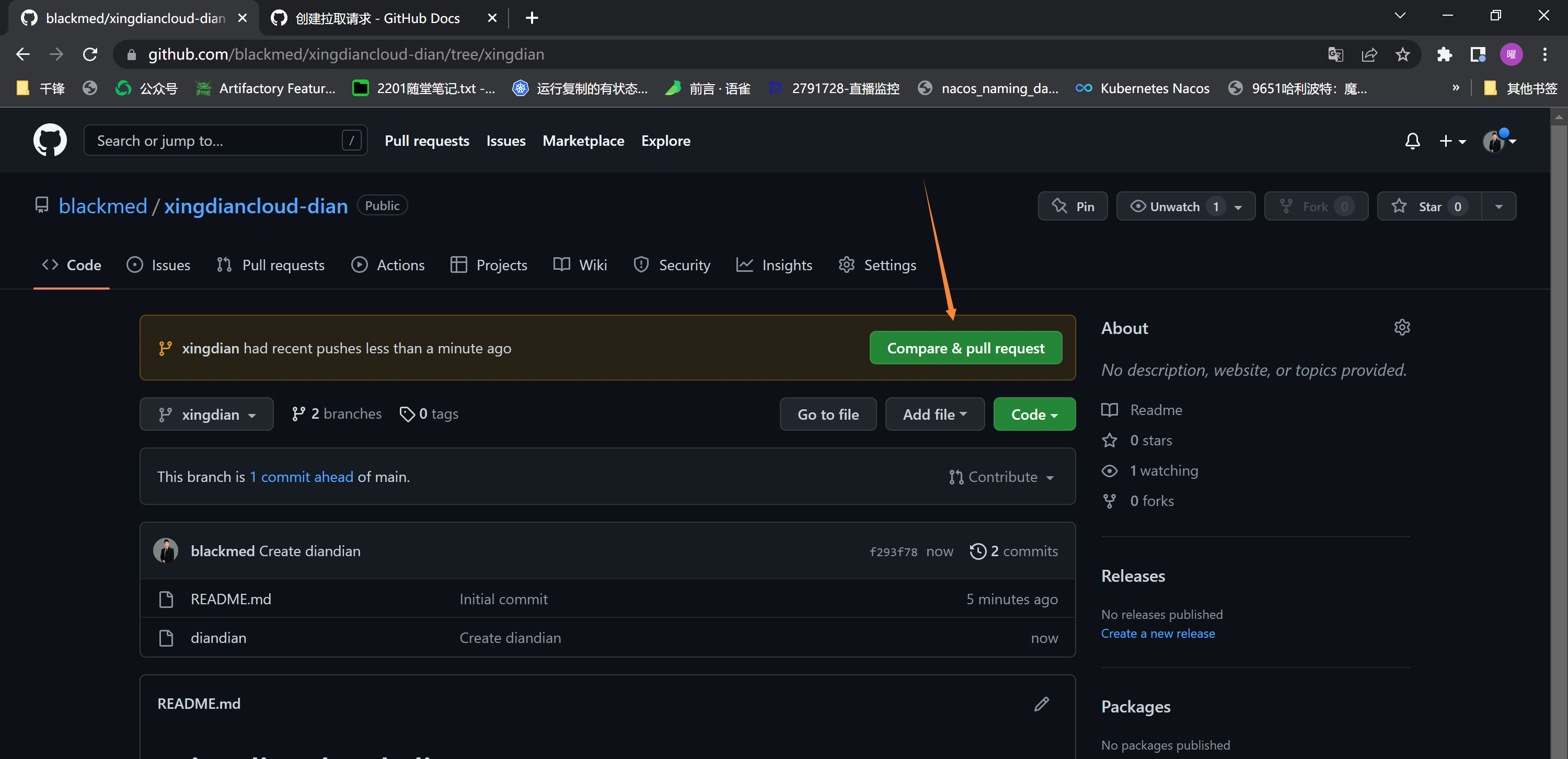This screenshot has height=759, width=1568.
Task: Click the GitHub Octocat logo
Action: point(50,140)
